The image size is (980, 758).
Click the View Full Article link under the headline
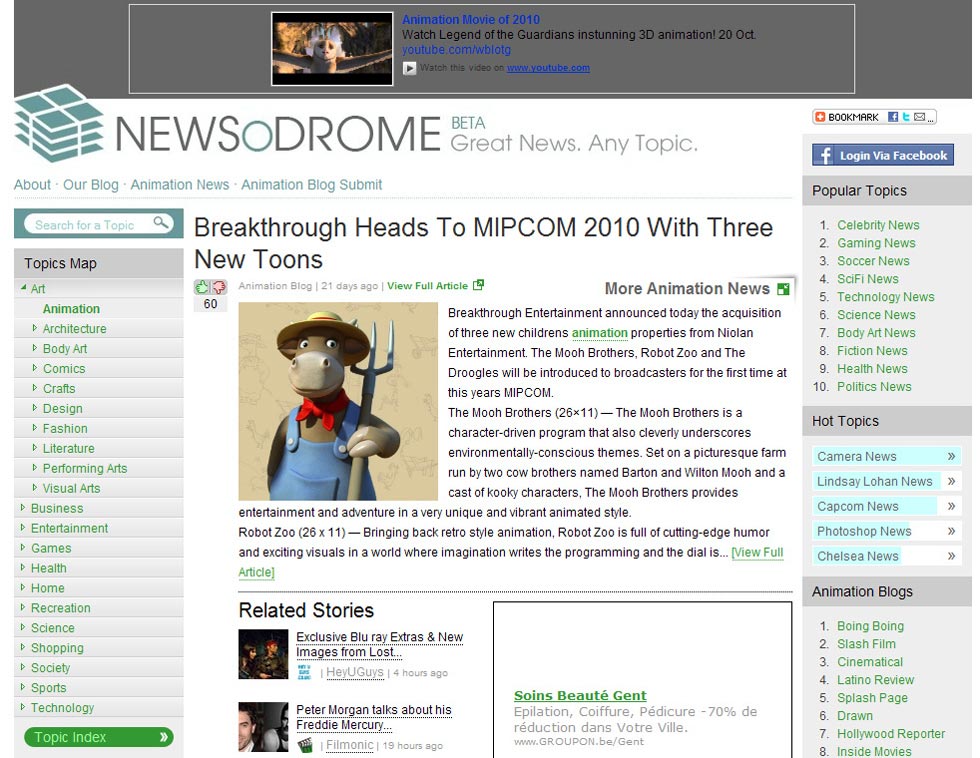tap(428, 286)
